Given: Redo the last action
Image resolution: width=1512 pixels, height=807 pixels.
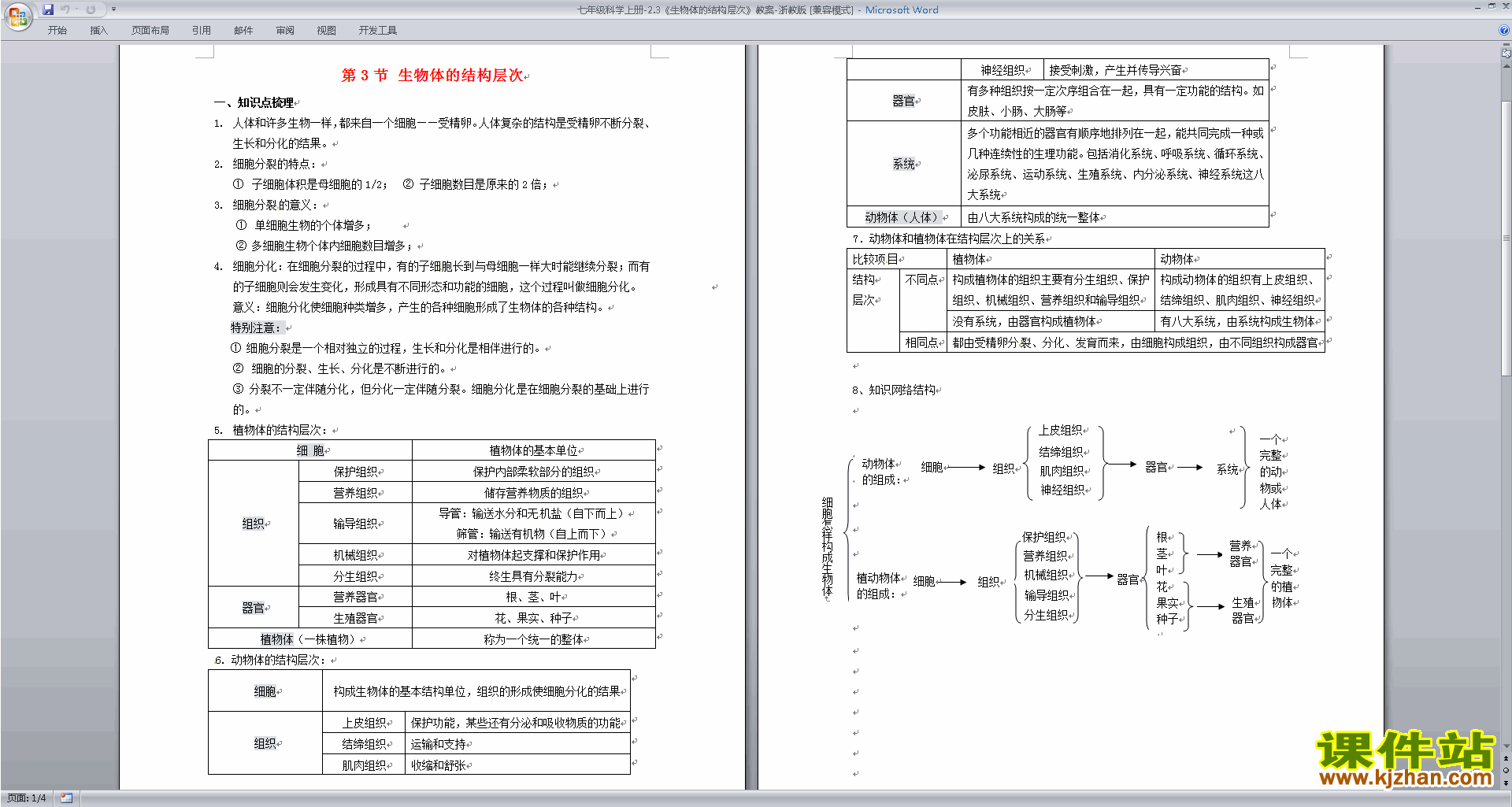Looking at the screenshot, I should point(91,9).
